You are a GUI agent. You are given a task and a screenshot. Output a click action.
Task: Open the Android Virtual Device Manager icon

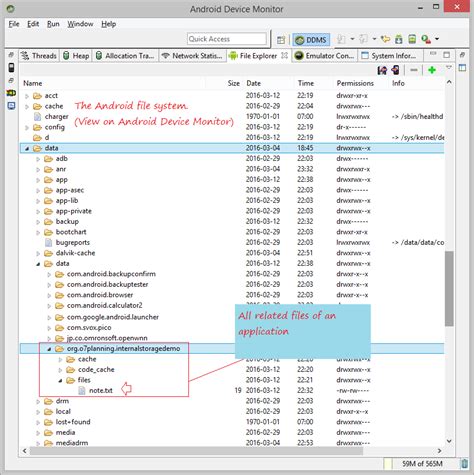coord(412,39)
